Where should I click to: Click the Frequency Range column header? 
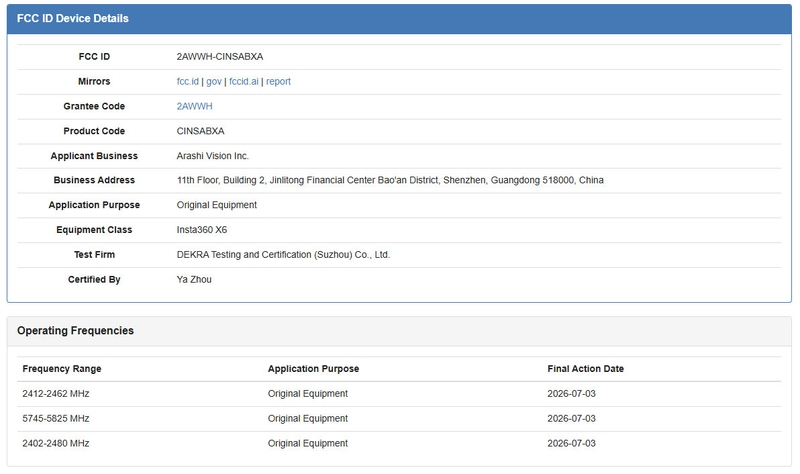tap(62, 369)
